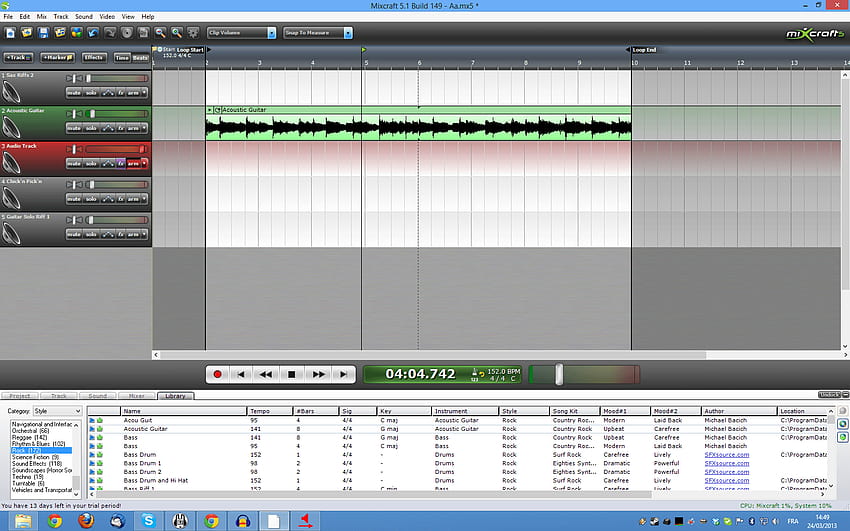Image resolution: width=850 pixels, height=531 pixels.
Task: Arm the Guitar Solo Riff 3 track
Action: click(133, 234)
